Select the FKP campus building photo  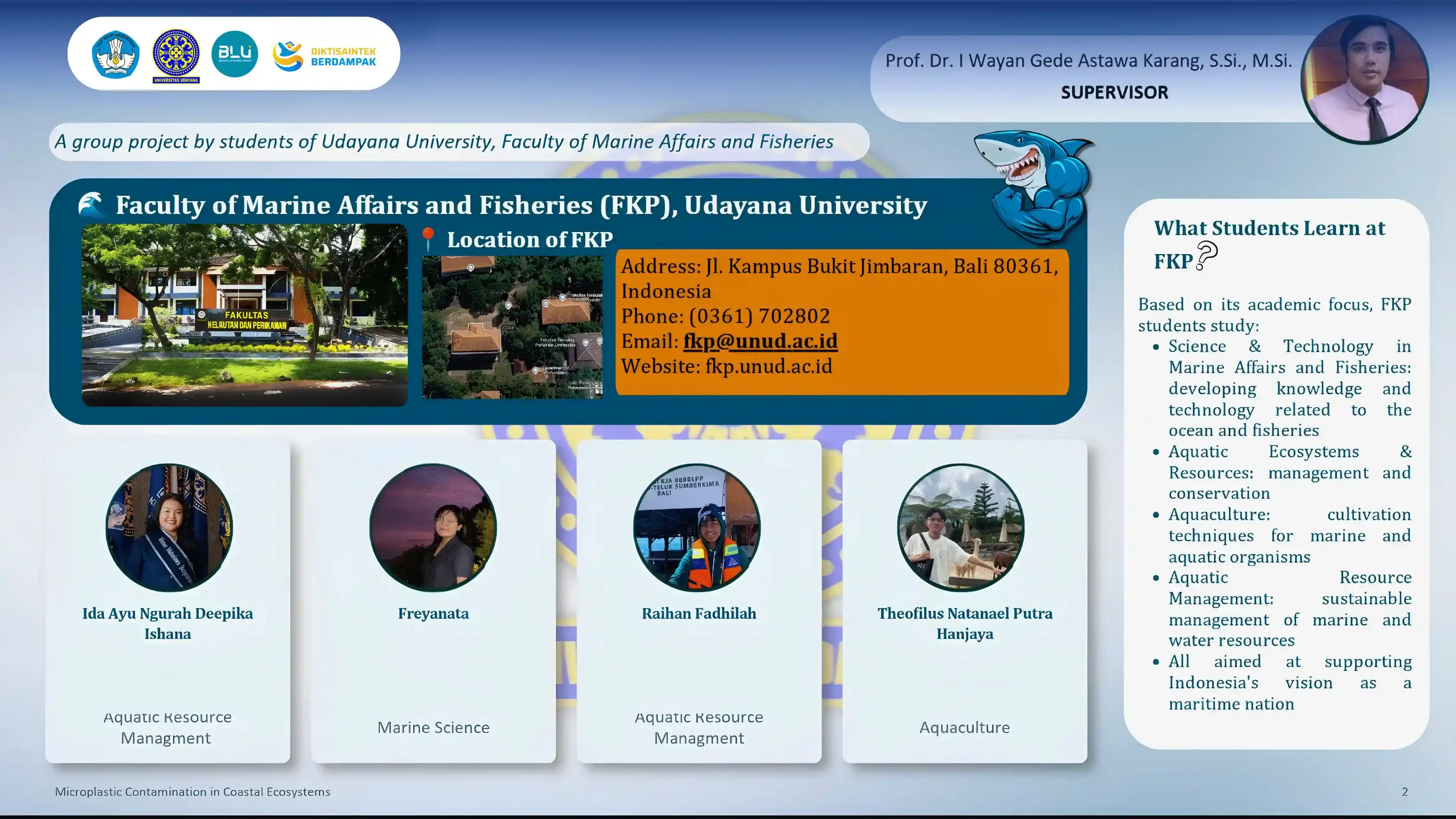point(245,315)
